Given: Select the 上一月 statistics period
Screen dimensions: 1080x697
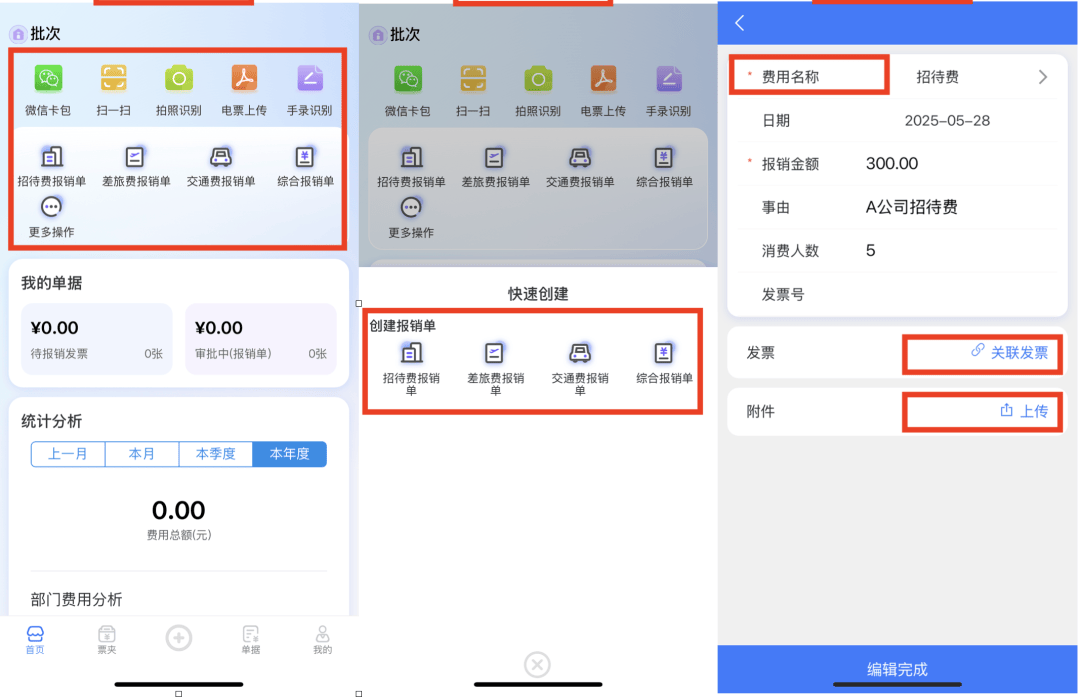Looking at the screenshot, I should pos(68,454).
